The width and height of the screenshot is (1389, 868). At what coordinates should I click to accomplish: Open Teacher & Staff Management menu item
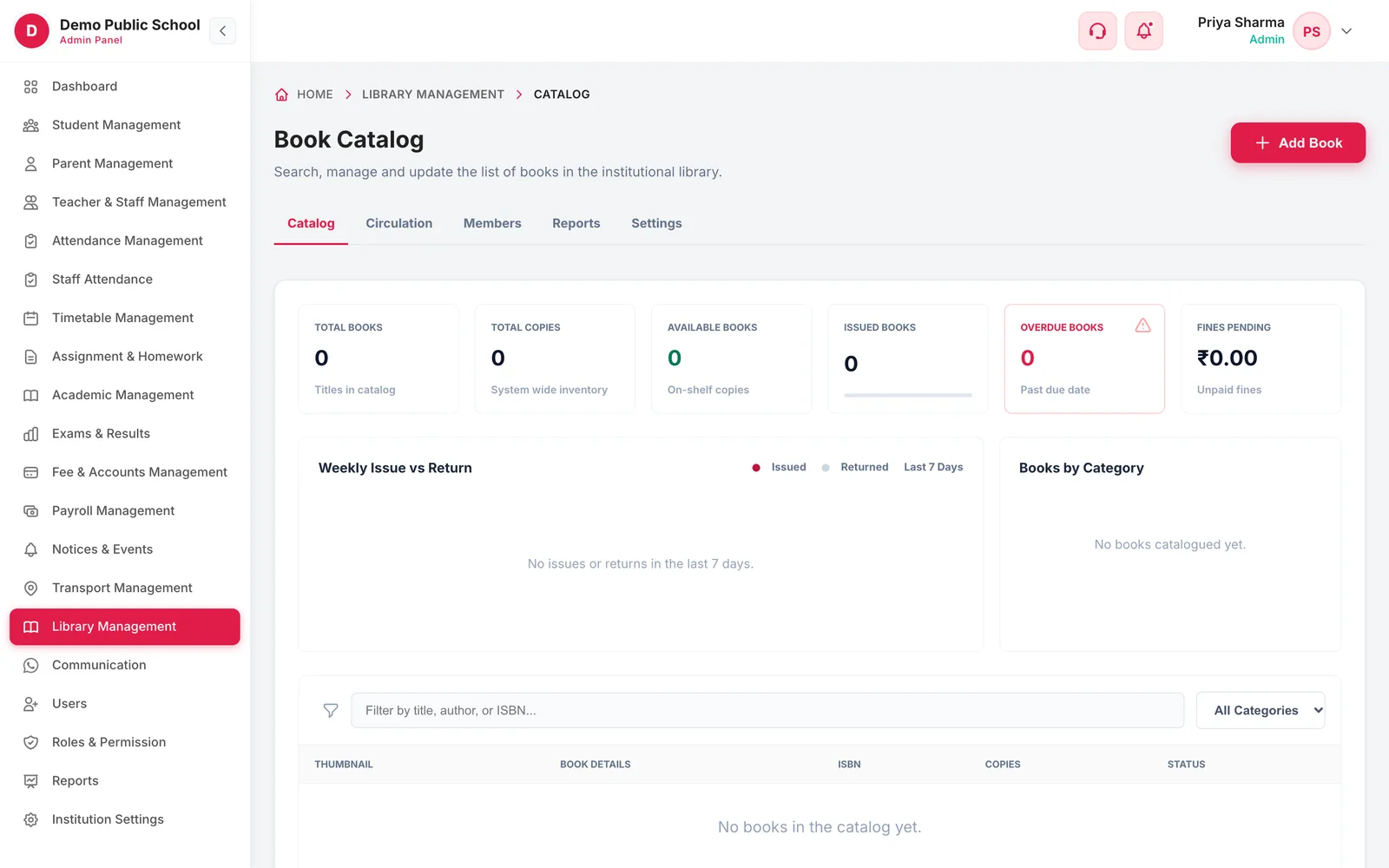coord(125,202)
